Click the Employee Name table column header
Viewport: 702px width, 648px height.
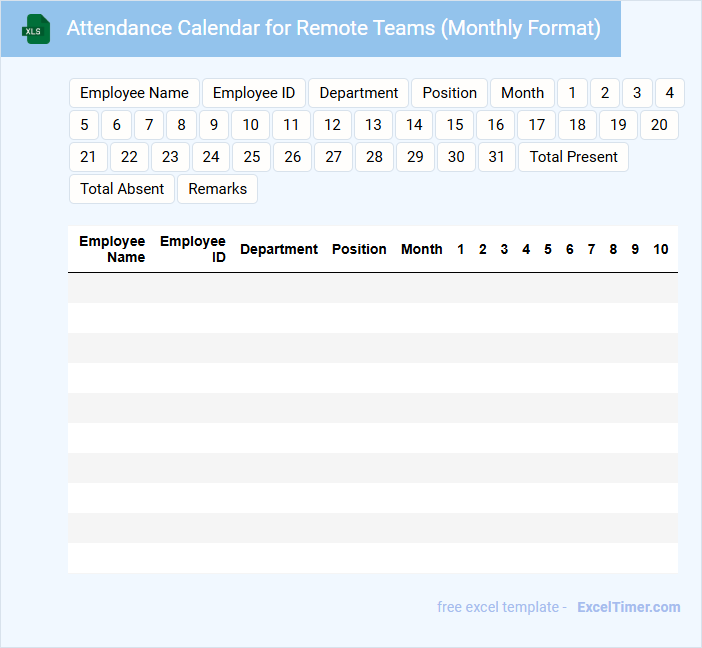pos(112,249)
